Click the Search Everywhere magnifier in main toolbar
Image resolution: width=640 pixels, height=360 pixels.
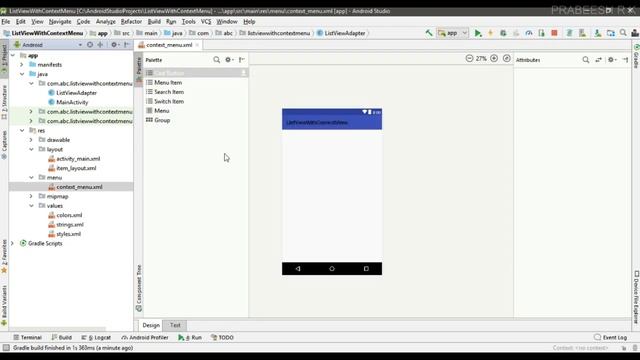click(623, 33)
